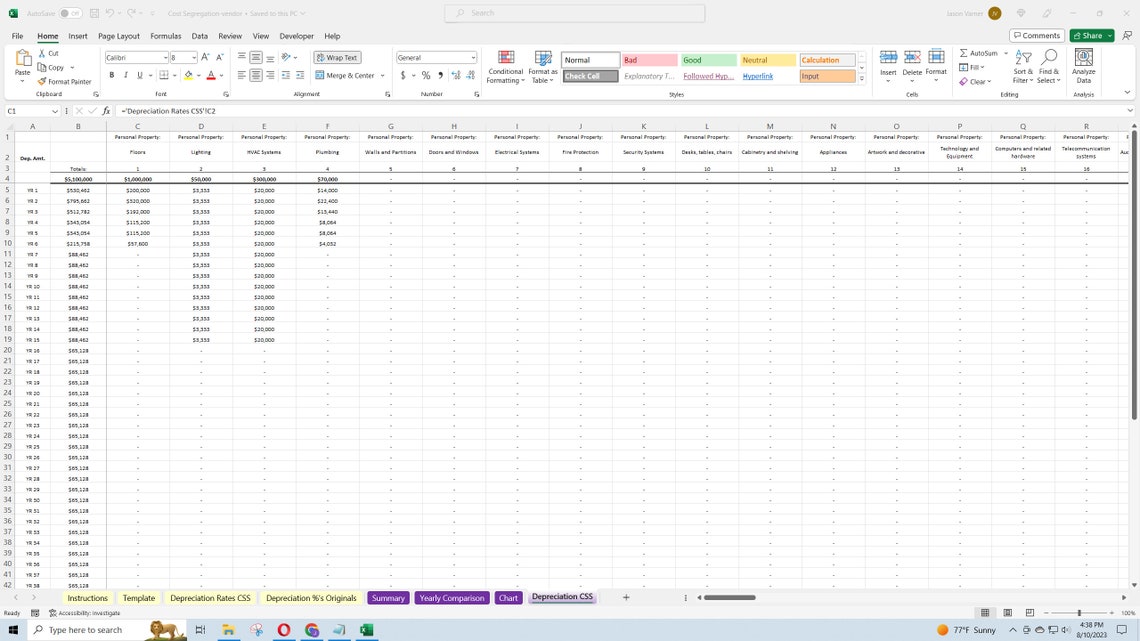The height and width of the screenshot is (641, 1140).
Task: Insert a new cell with Insert icon
Action: pyautogui.click(x=888, y=62)
